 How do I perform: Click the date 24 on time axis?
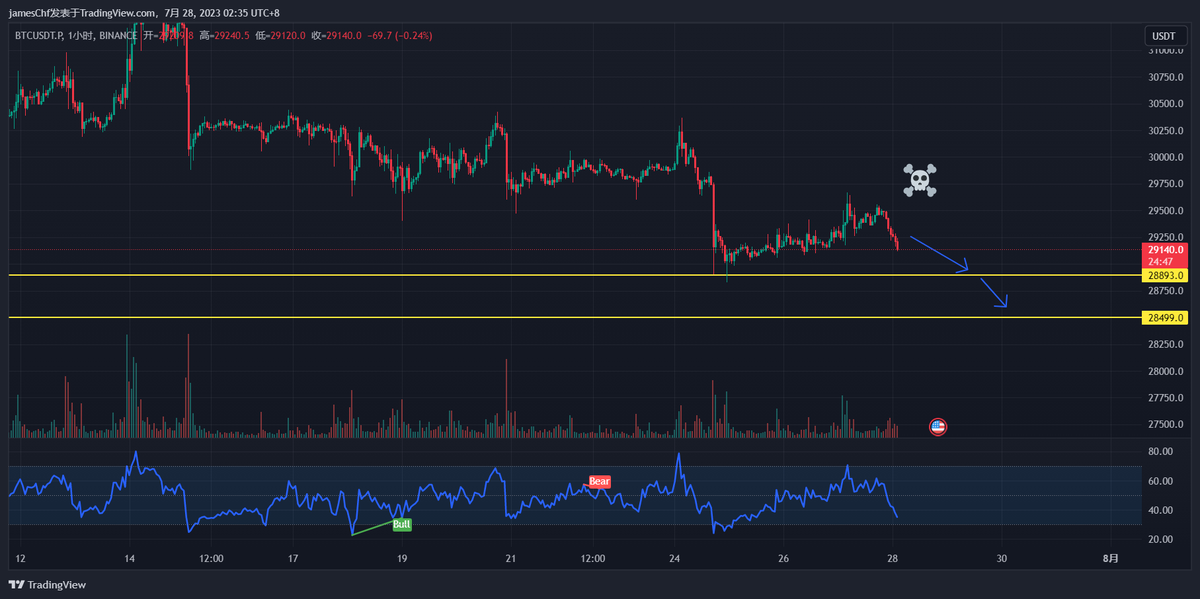click(675, 559)
